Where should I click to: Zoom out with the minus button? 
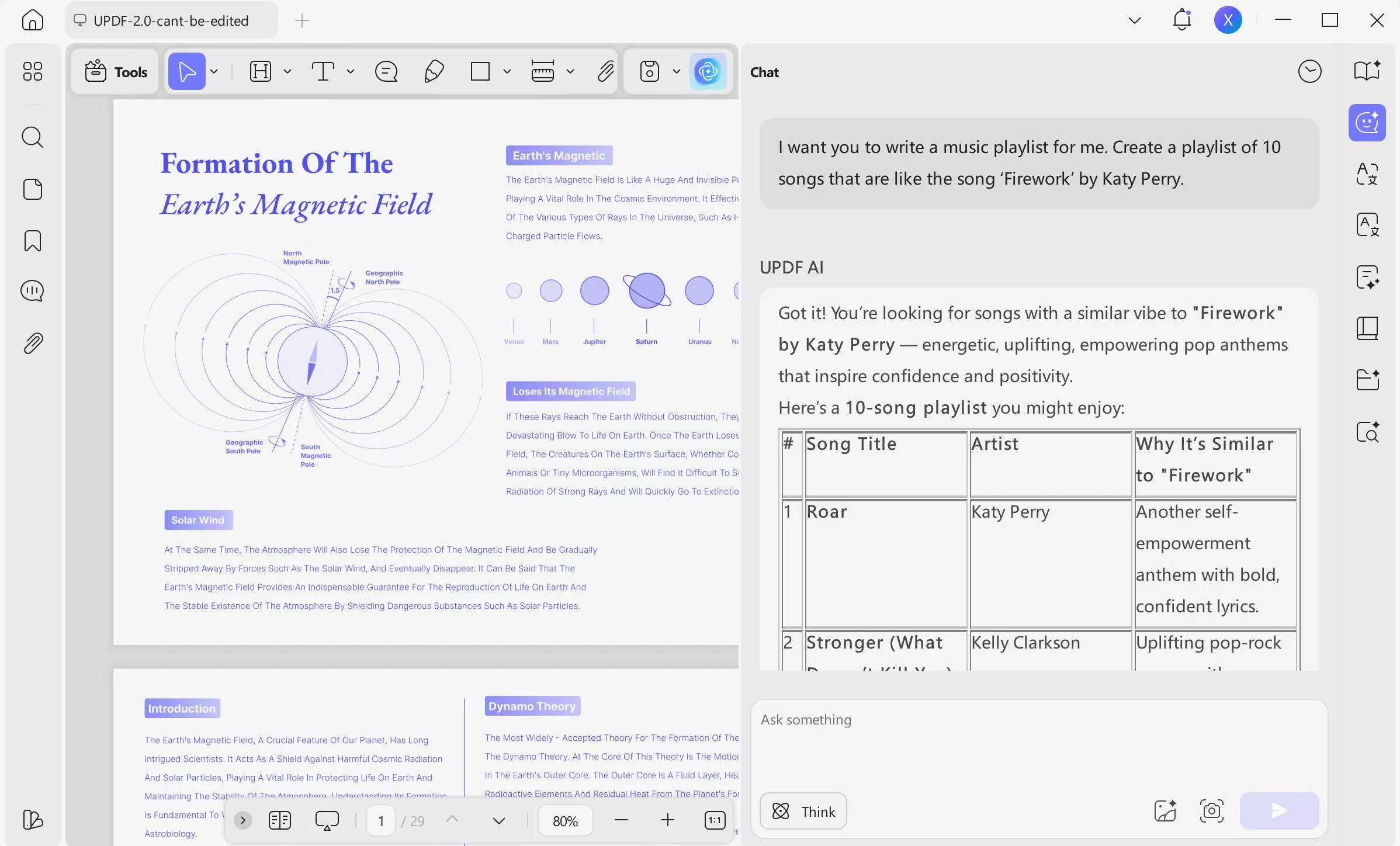point(621,820)
